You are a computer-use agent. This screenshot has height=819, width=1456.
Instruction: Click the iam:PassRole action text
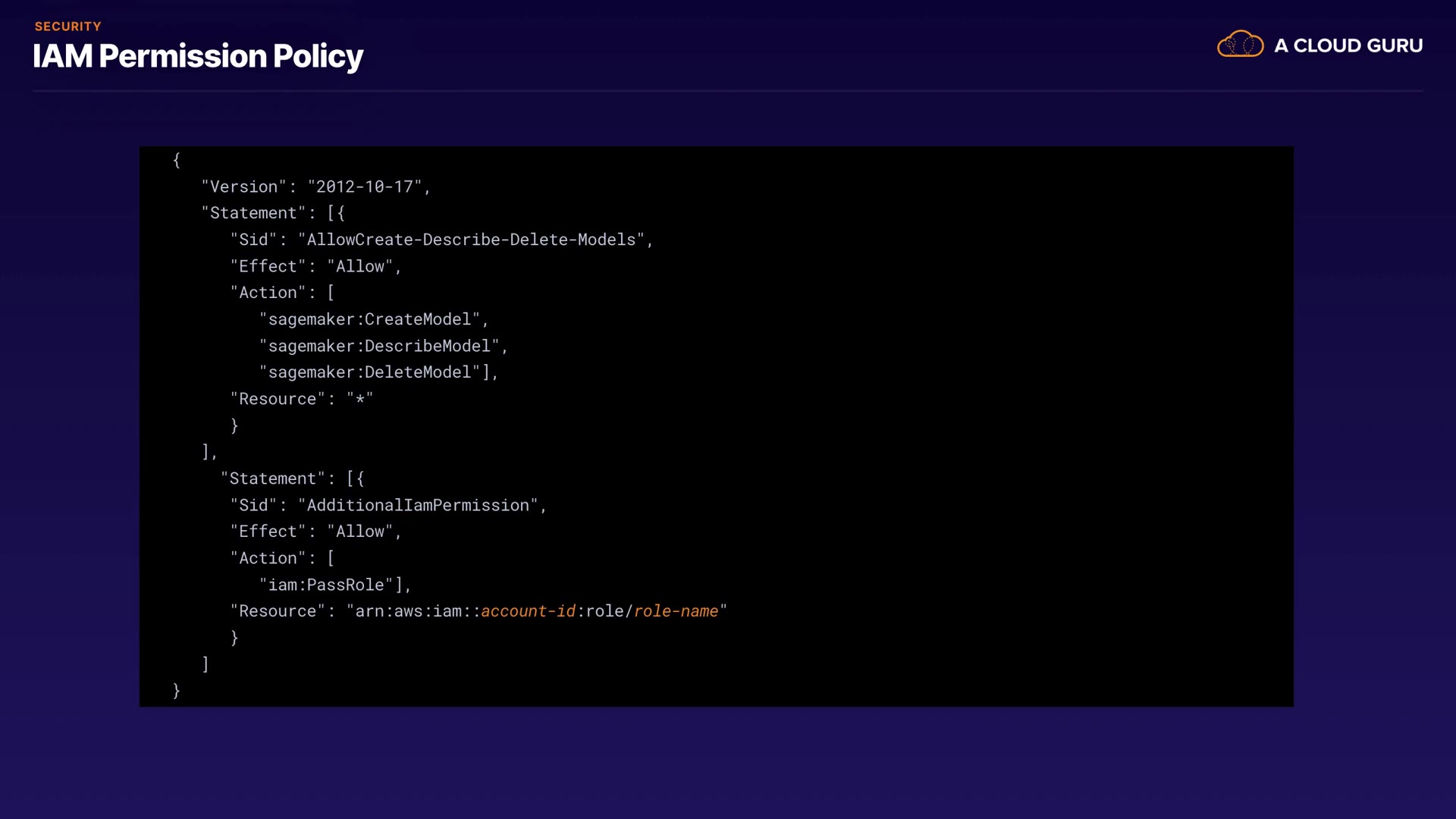tap(326, 585)
